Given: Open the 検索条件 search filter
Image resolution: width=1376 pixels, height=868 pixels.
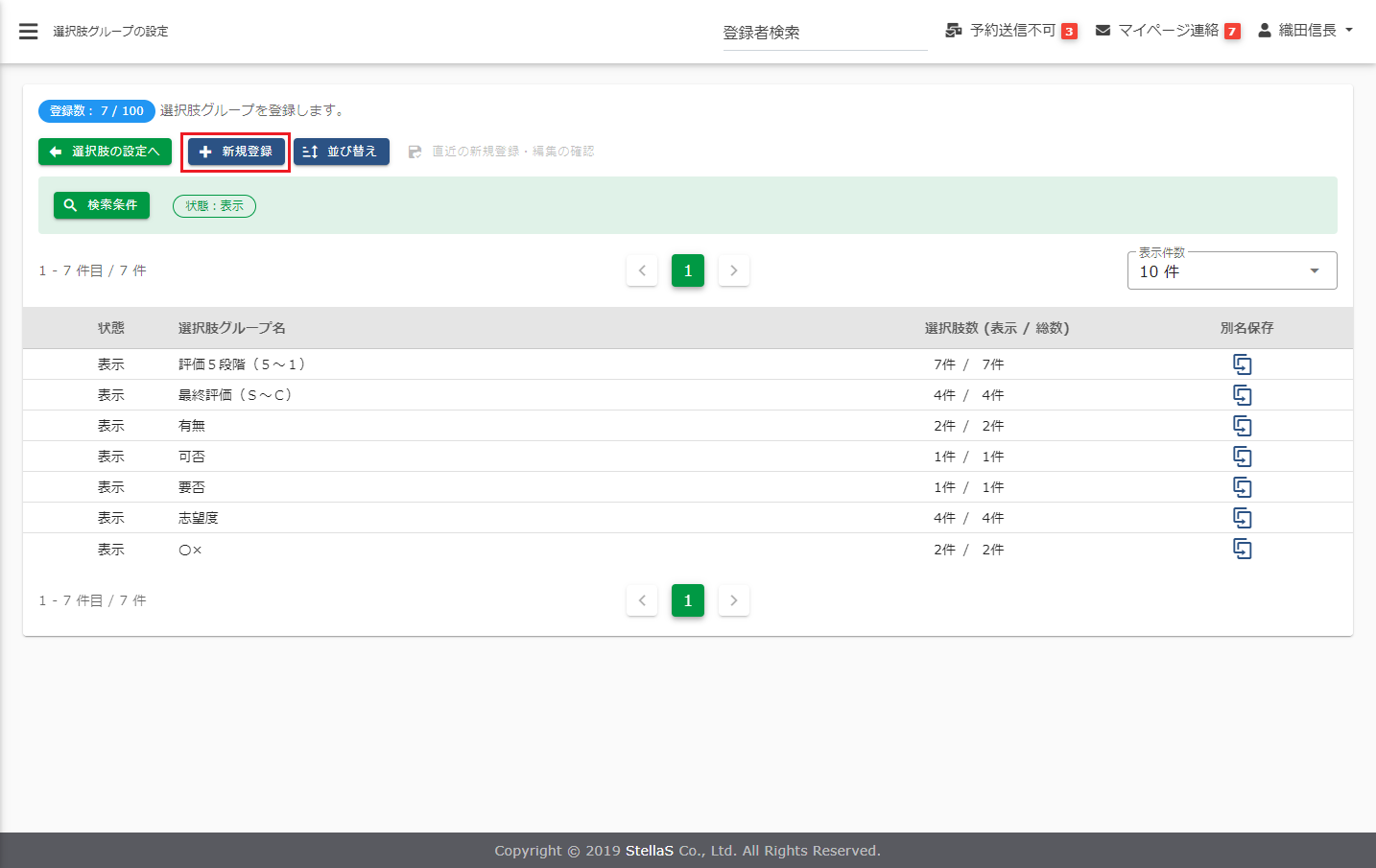Looking at the screenshot, I should pyautogui.click(x=102, y=205).
